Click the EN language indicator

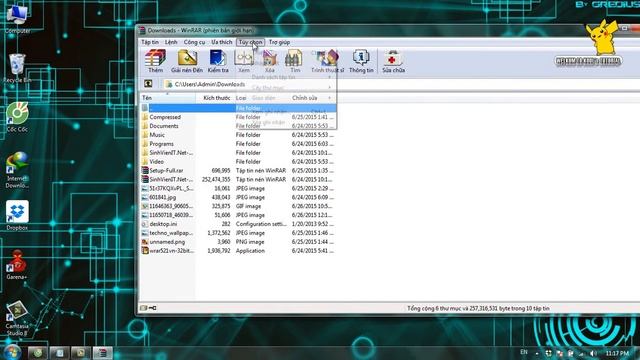click(524, 352)
